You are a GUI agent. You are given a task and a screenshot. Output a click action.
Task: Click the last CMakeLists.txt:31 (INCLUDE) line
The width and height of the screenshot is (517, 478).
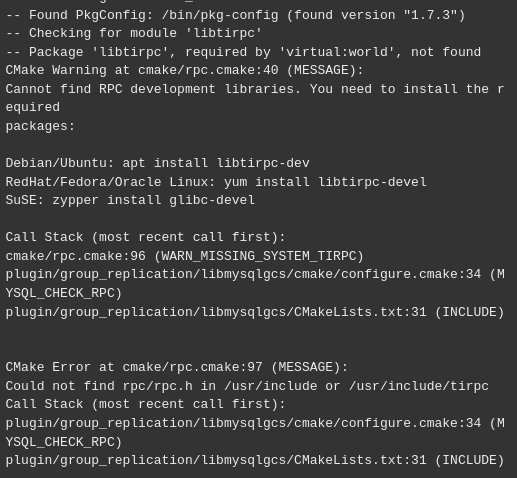tap(255, 460)
